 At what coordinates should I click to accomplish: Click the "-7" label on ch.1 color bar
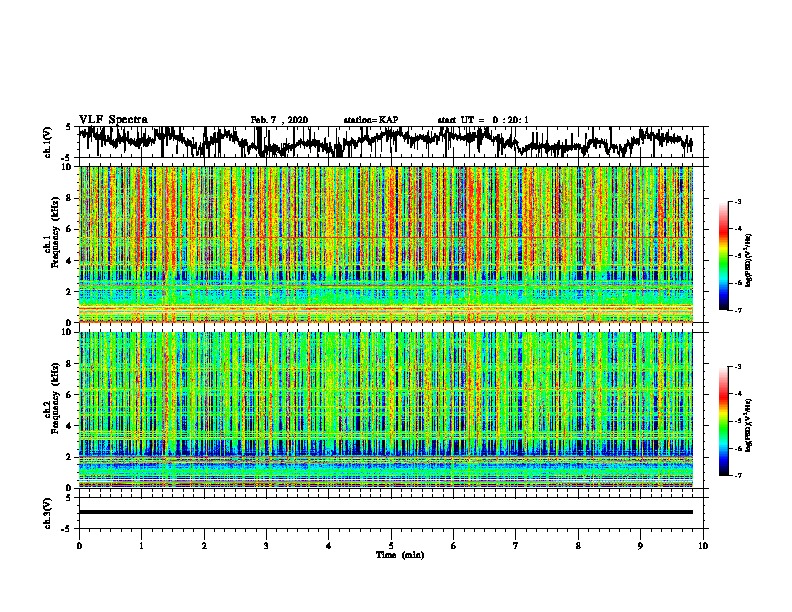737,310
